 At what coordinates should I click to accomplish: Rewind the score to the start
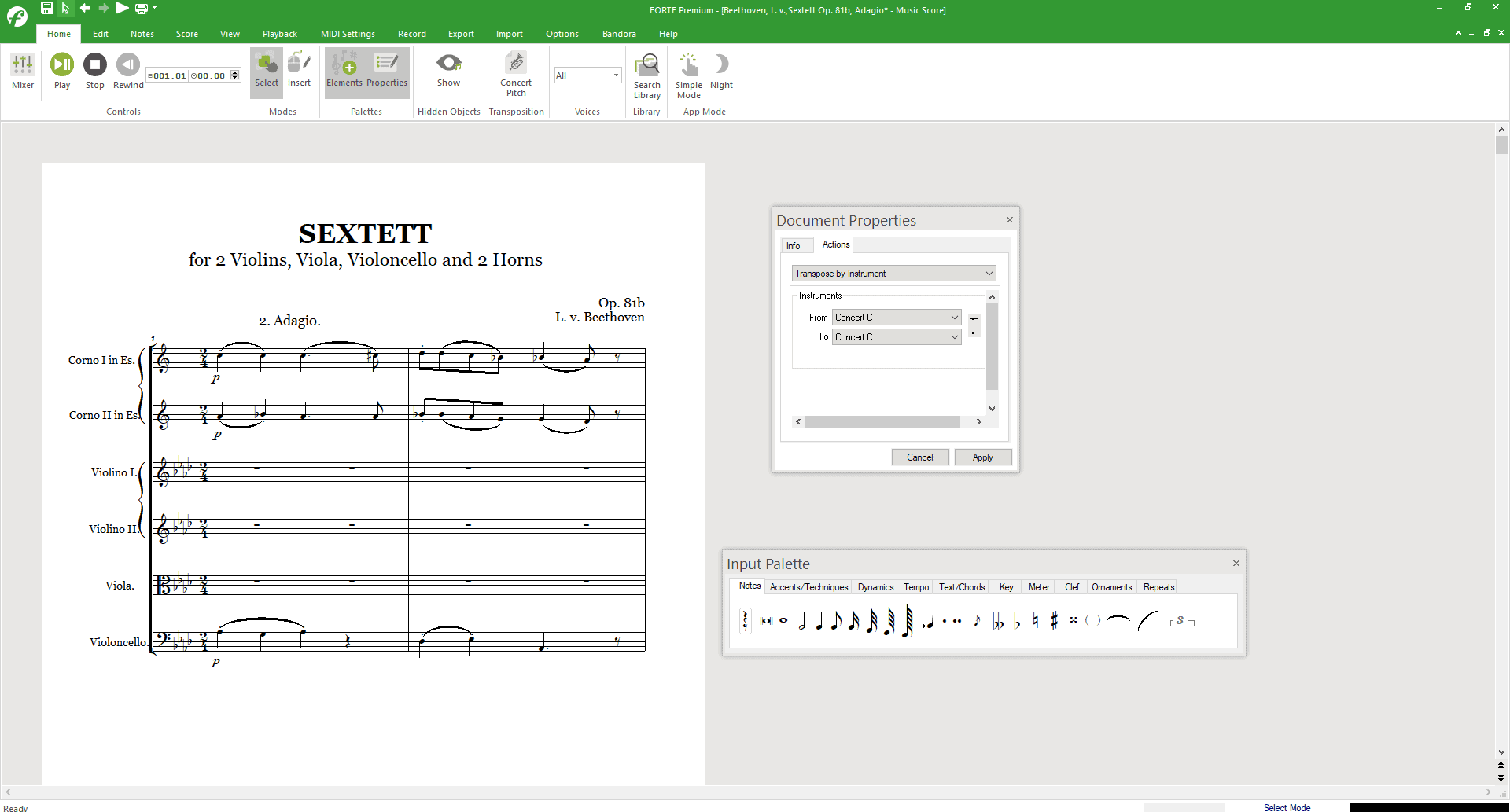click(128, 72)
